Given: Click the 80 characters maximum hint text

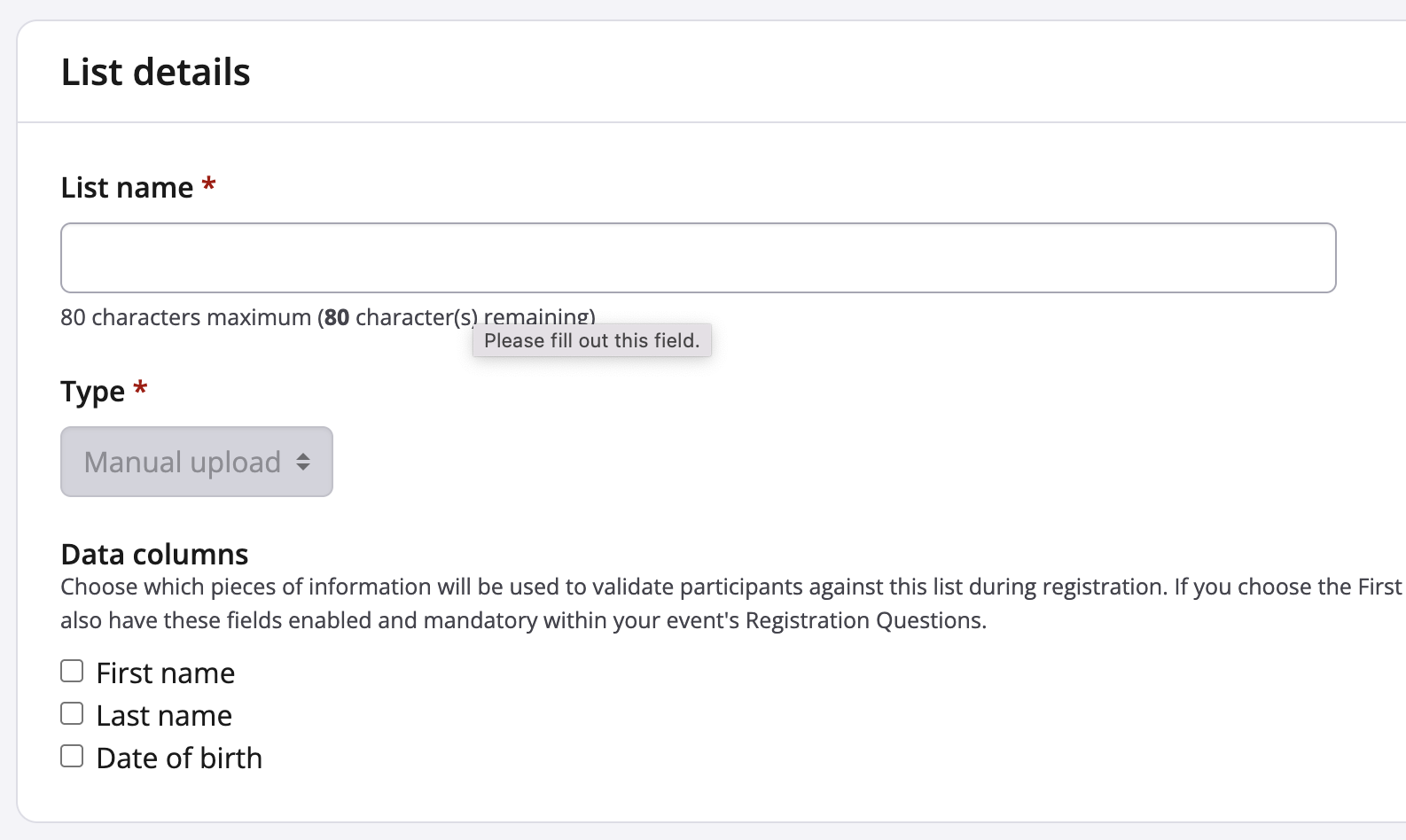Looking at the screenshot, I should (x=185, y=317).
